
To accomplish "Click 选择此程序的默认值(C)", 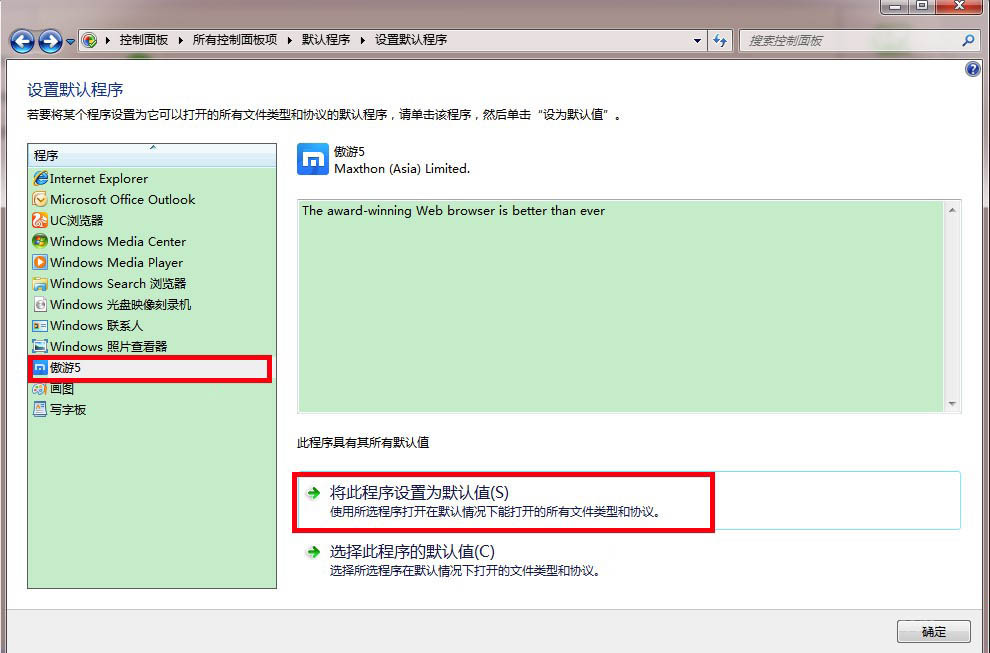I will tap(412, 552).
